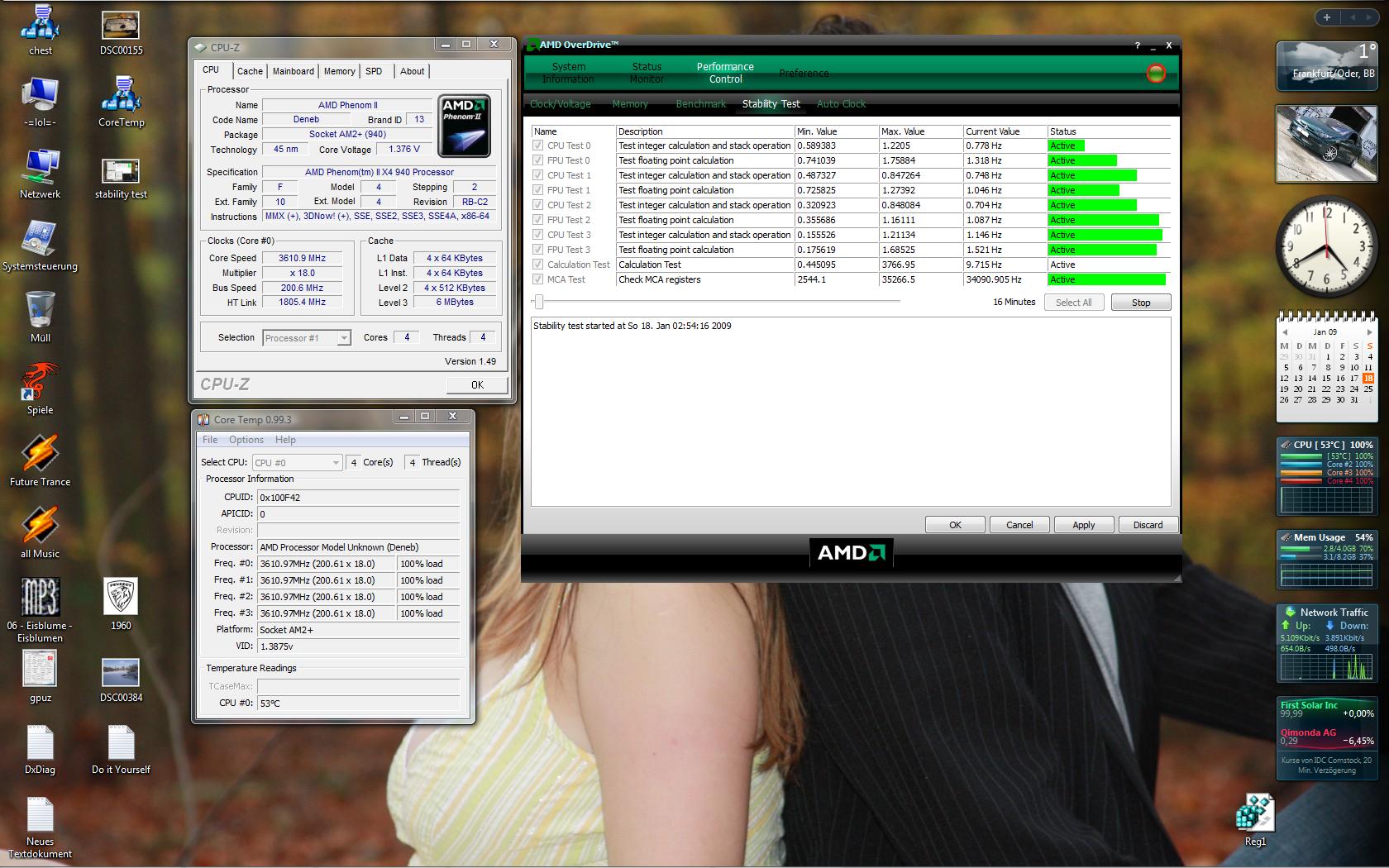Toggle the CPU Test 0 checkbox
The width and height of the screenshot is (1389, 868).
click(538, 145)
